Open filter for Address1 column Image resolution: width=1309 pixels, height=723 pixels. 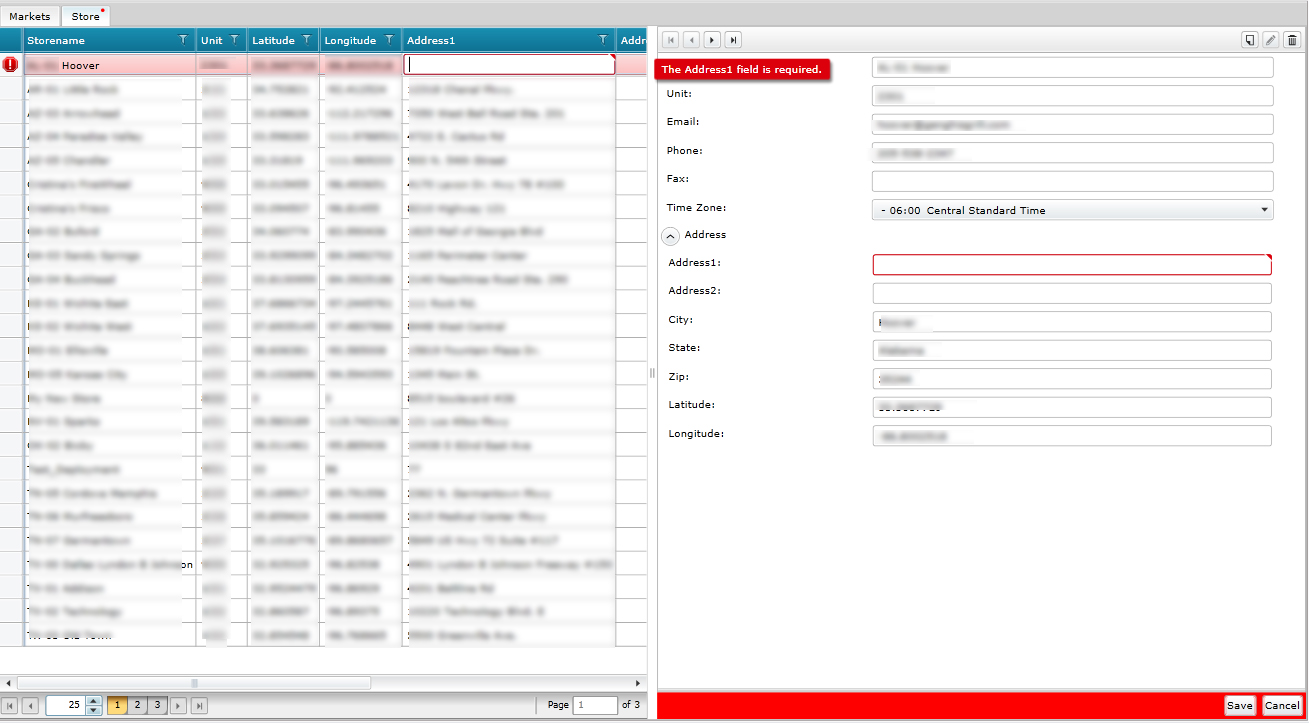602,40
